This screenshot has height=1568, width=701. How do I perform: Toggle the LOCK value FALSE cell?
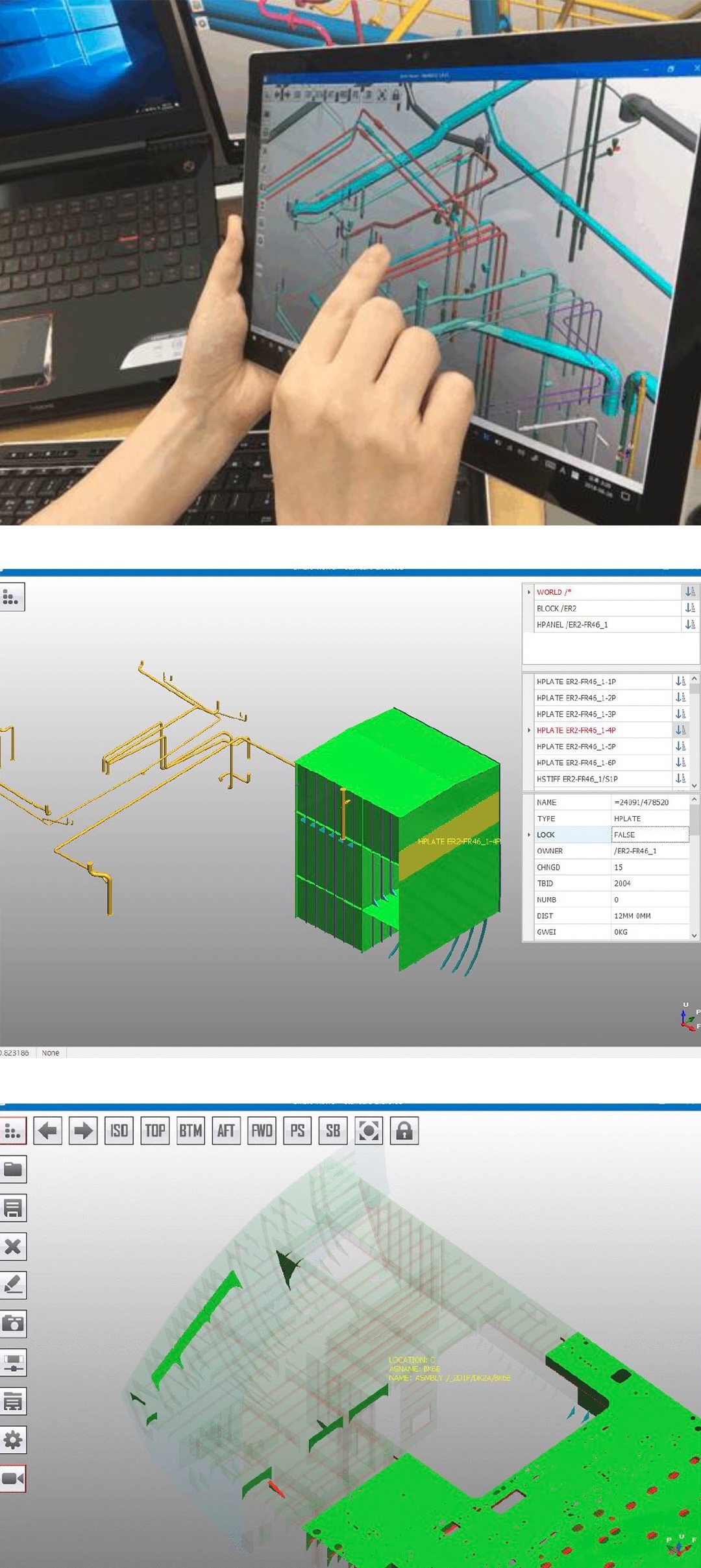[649, 835]
